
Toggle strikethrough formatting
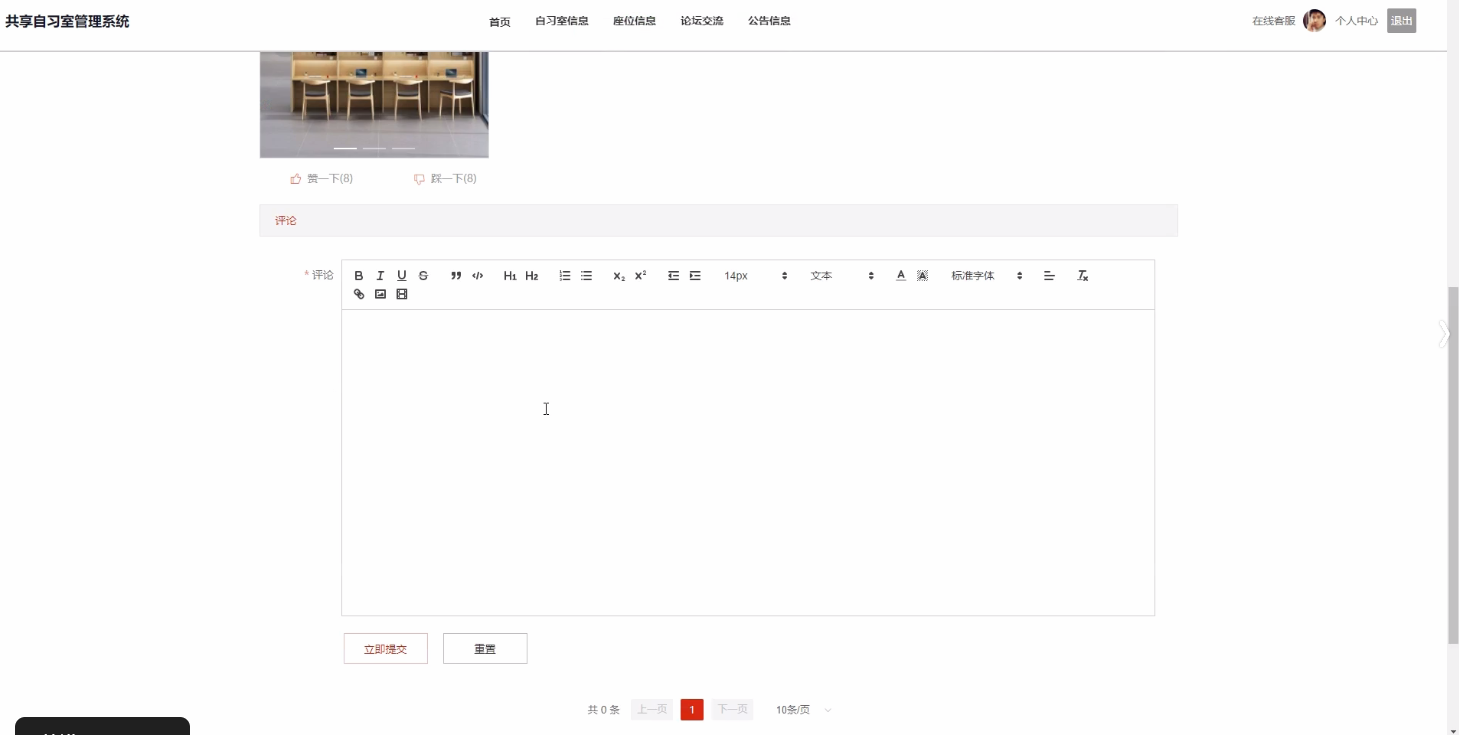(423, 276)
